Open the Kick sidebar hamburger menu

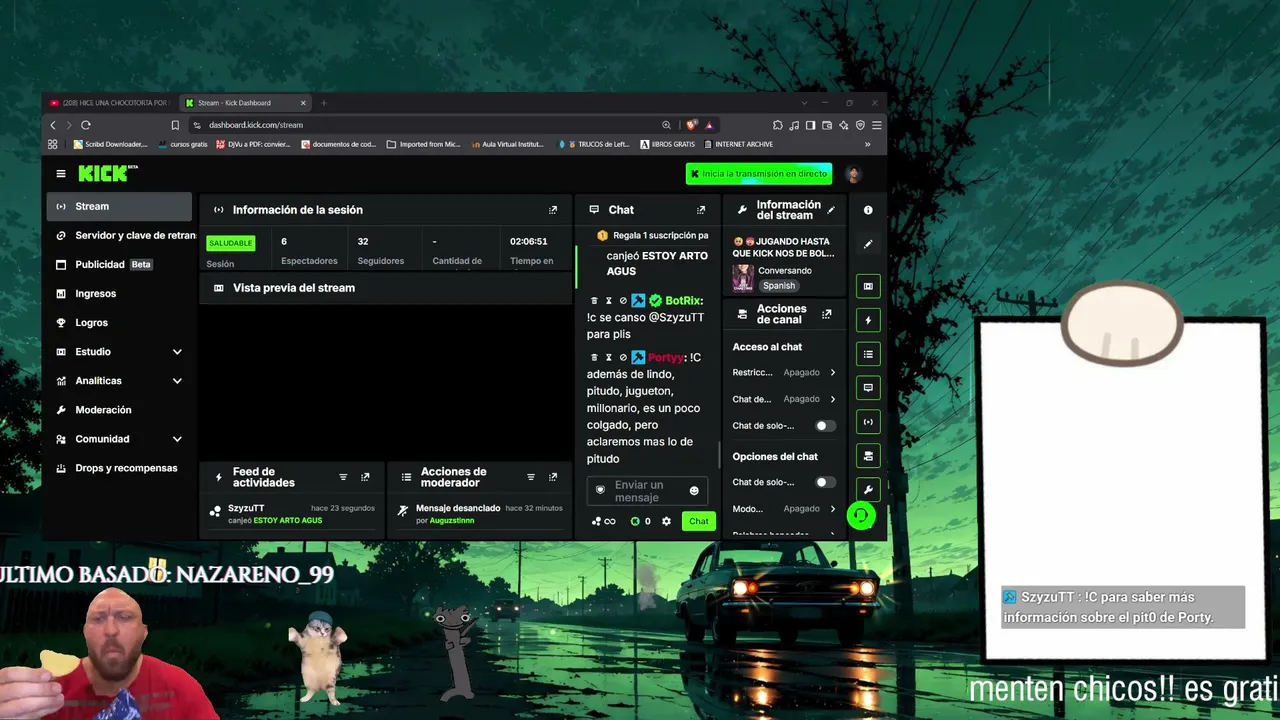pos(61,174)
